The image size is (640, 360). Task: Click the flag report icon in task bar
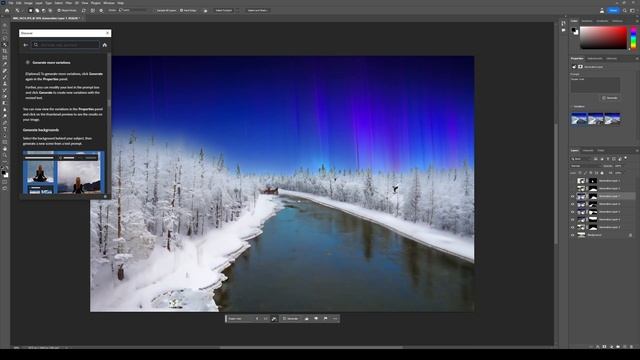click(x=325, y=318)
